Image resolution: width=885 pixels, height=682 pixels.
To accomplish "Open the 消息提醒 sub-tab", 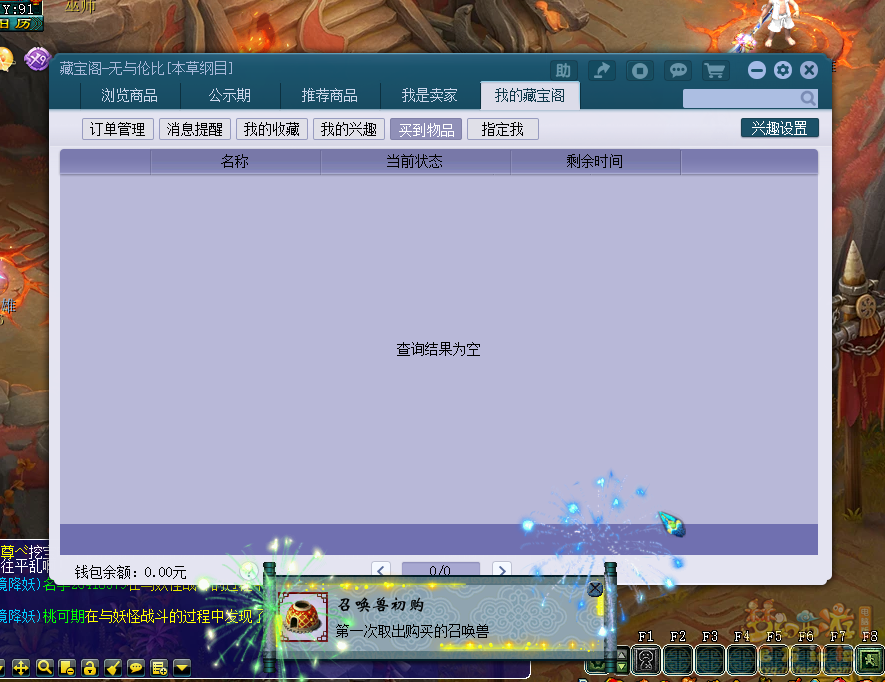I will point(195,129).
